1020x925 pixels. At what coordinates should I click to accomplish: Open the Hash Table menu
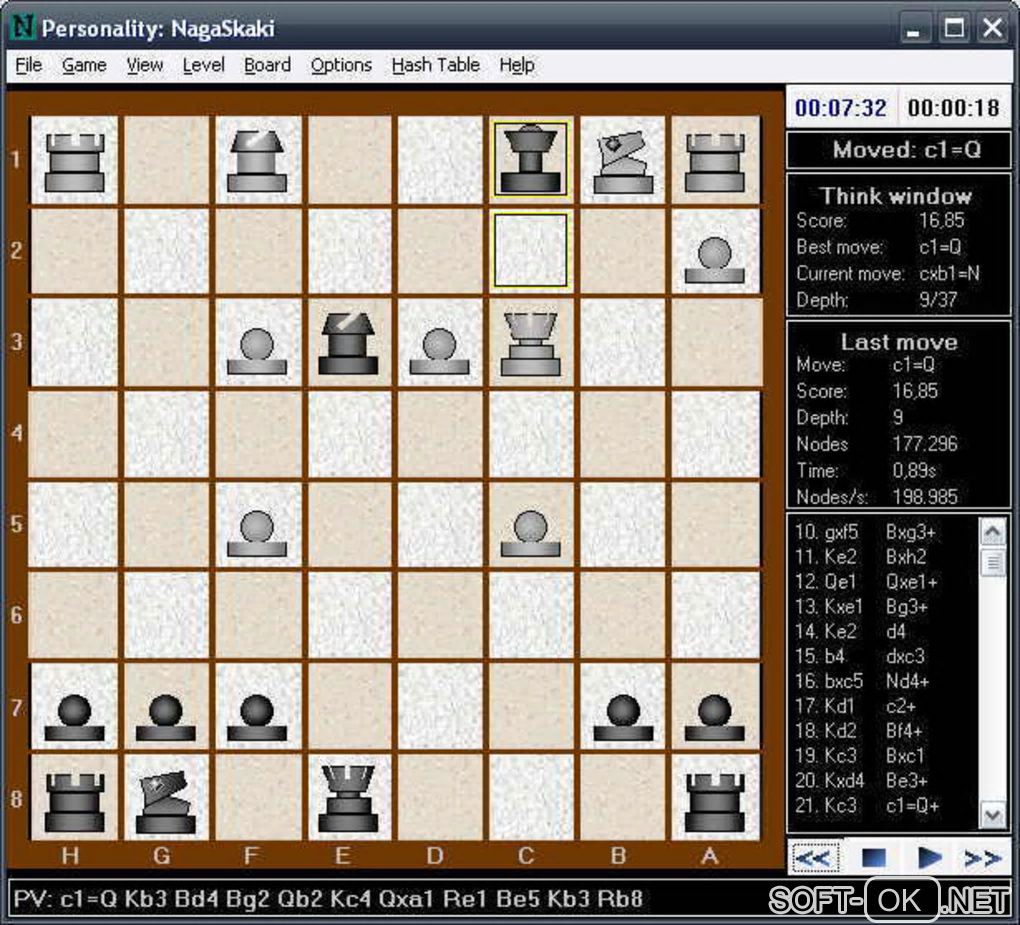pyautogui.click(x=435, y=65)
